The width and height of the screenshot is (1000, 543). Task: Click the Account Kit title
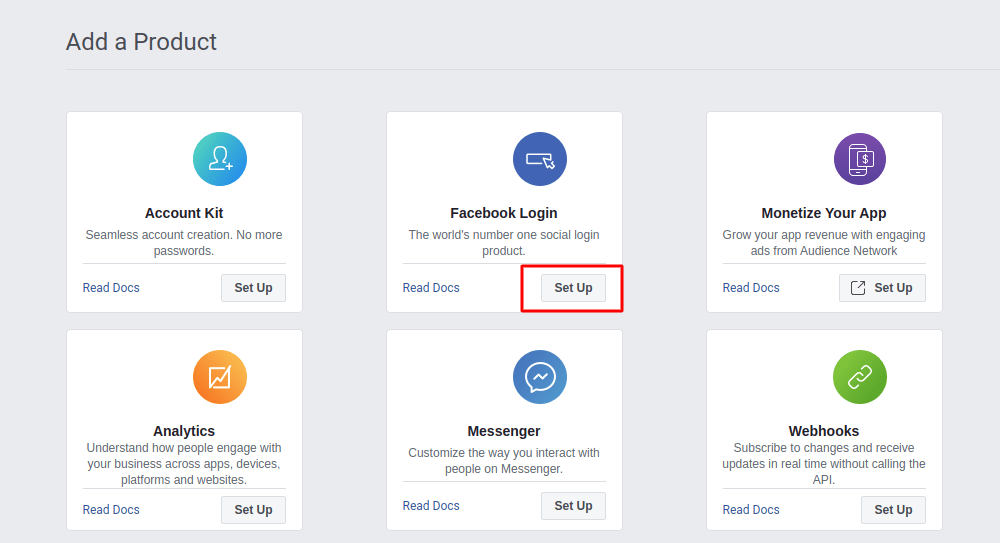(x=184, y=213)
